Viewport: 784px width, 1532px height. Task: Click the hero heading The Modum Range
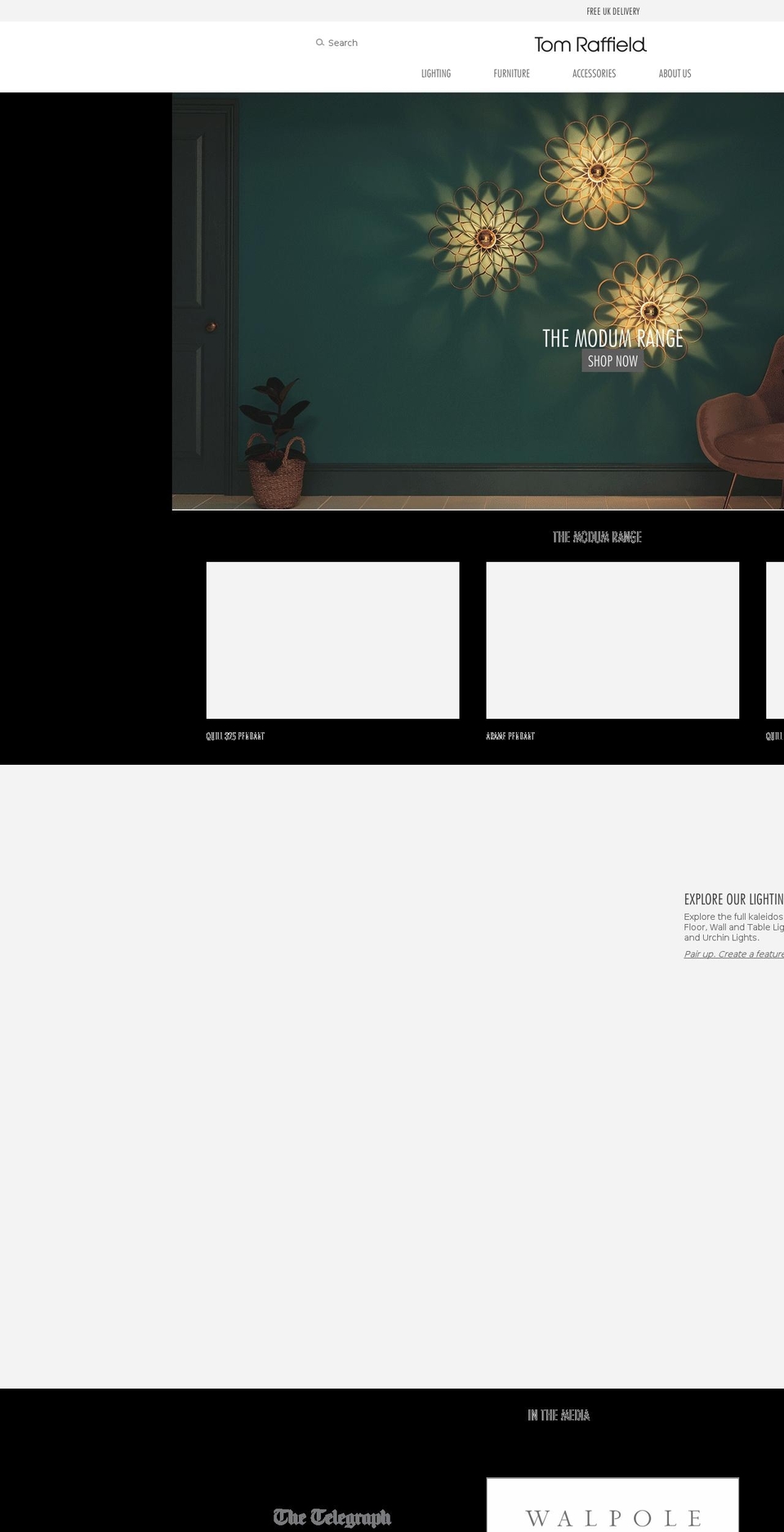(612, 337)
